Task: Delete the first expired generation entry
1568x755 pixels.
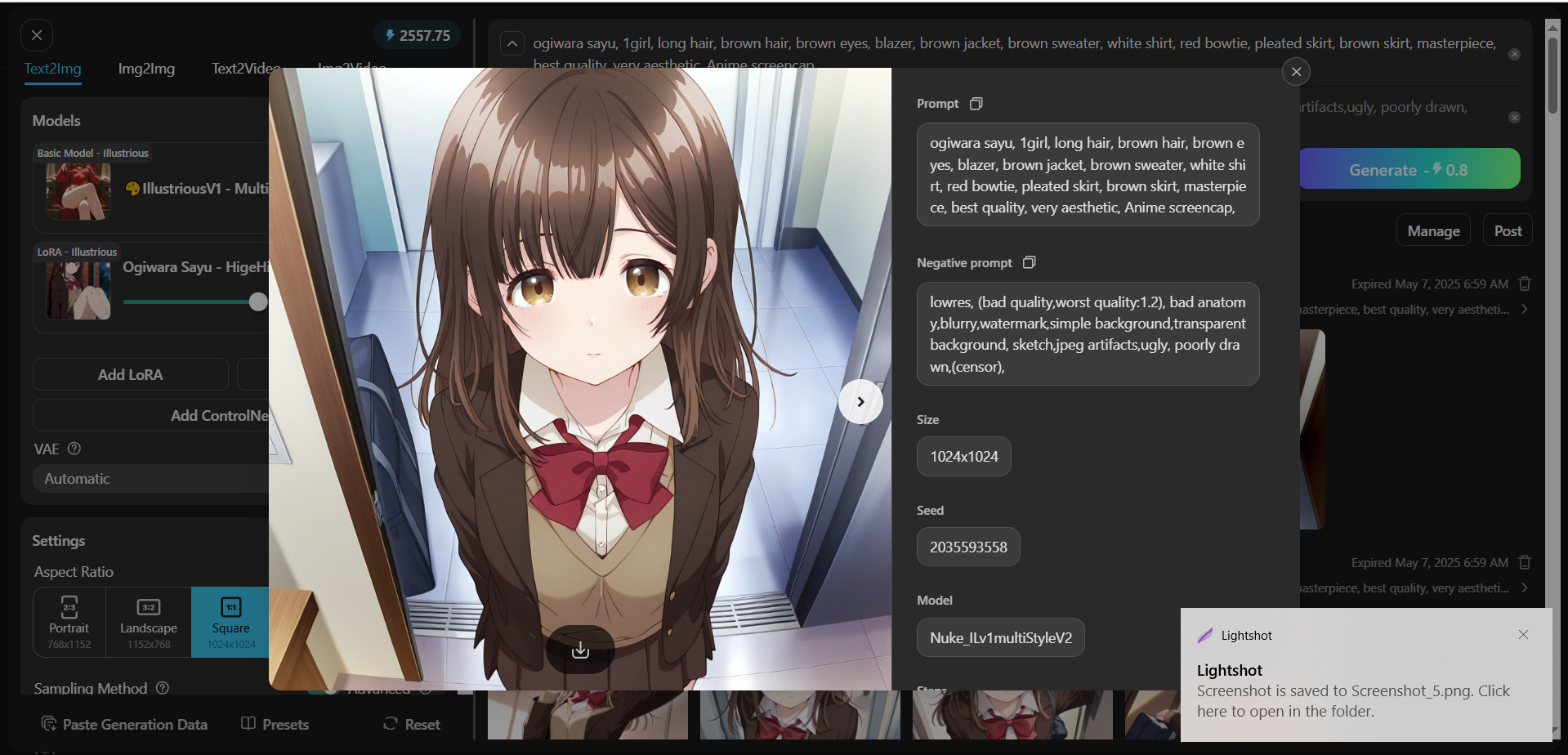Action: [x=1525, y=284]
